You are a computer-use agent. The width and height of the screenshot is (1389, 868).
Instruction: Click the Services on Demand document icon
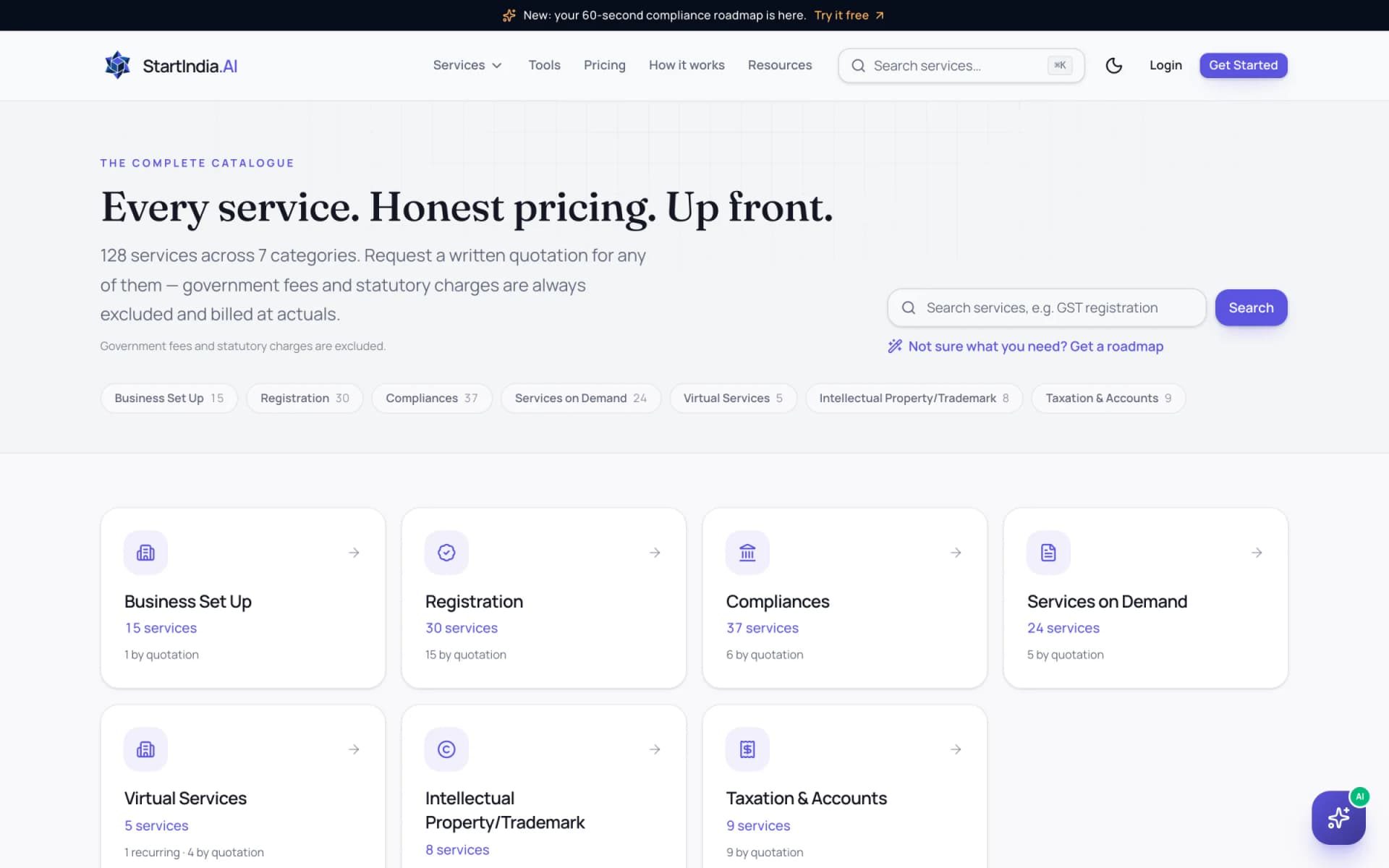[1048, 553]
